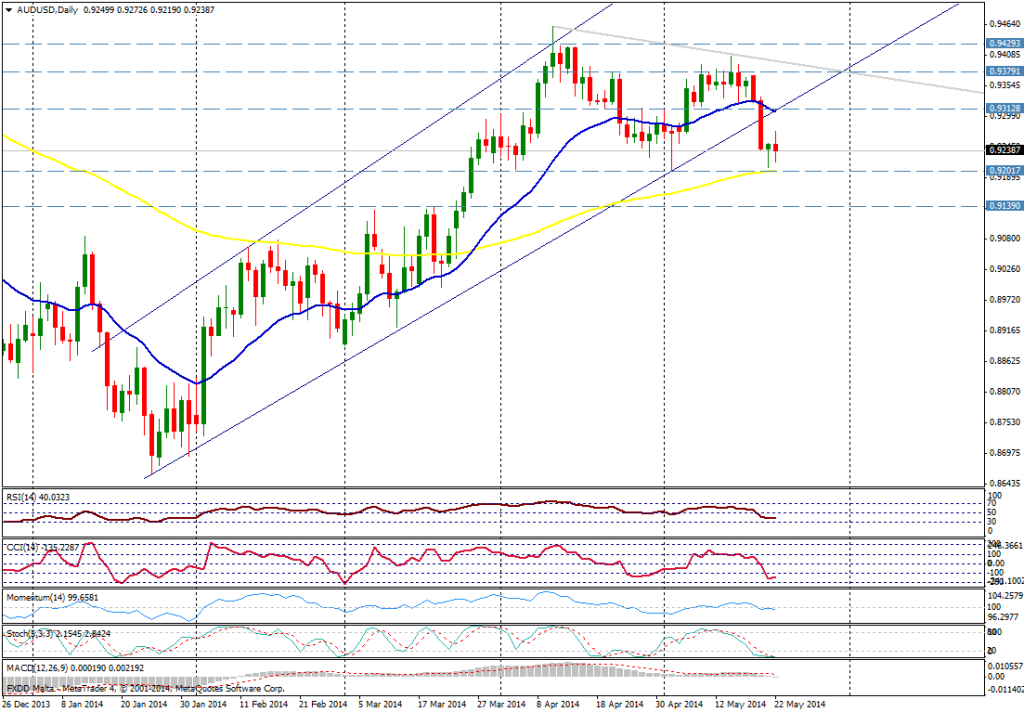Click the latest red candlestick on chart
This screenshot has height=712, width=1024.
pyautogui.click(x=775, y=148)
